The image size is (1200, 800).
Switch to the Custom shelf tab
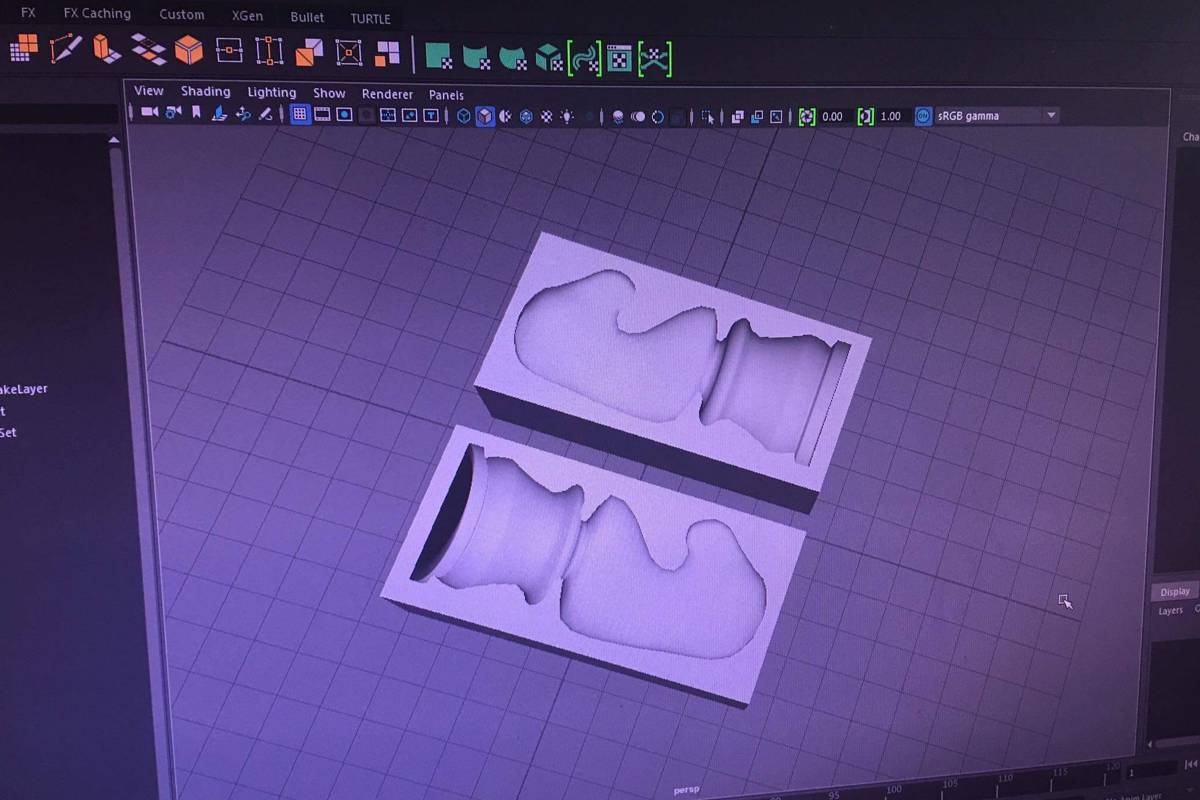(x=182, y=15)
